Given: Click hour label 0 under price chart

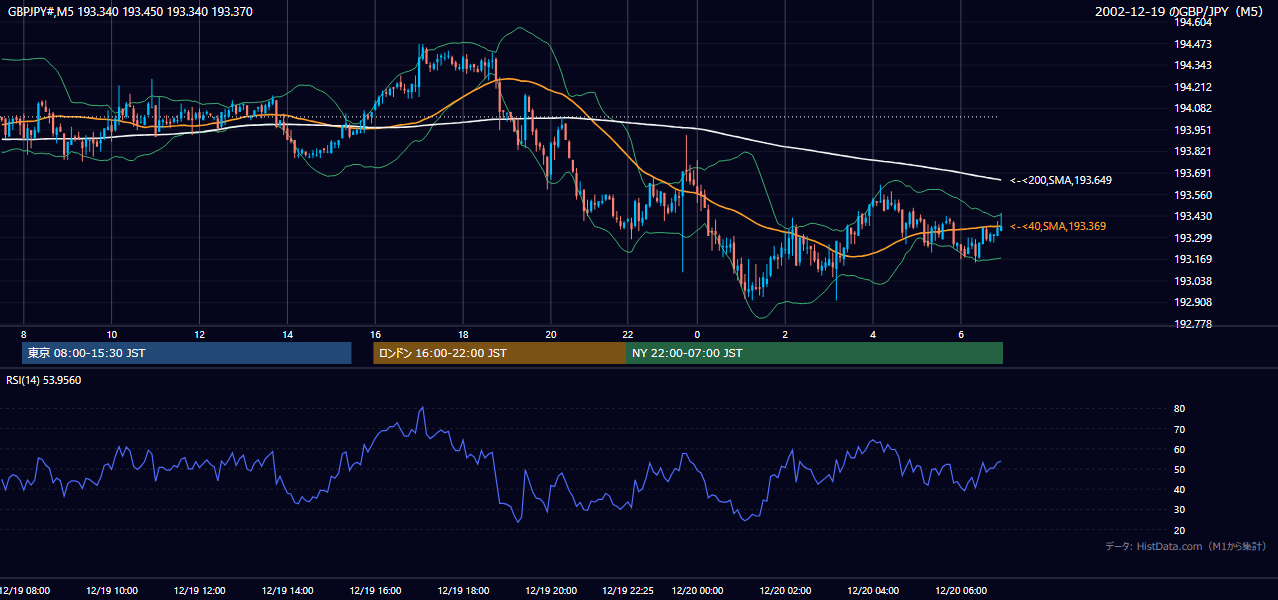Looking at the screenshot, I should [x=697, y=334].
